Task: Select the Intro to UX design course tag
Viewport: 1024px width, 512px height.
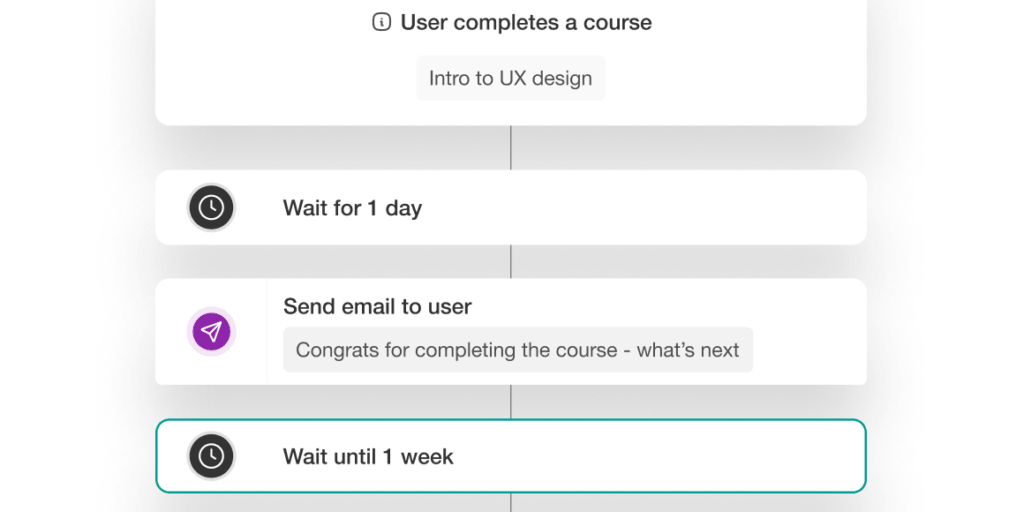Action: coord(510,78)
